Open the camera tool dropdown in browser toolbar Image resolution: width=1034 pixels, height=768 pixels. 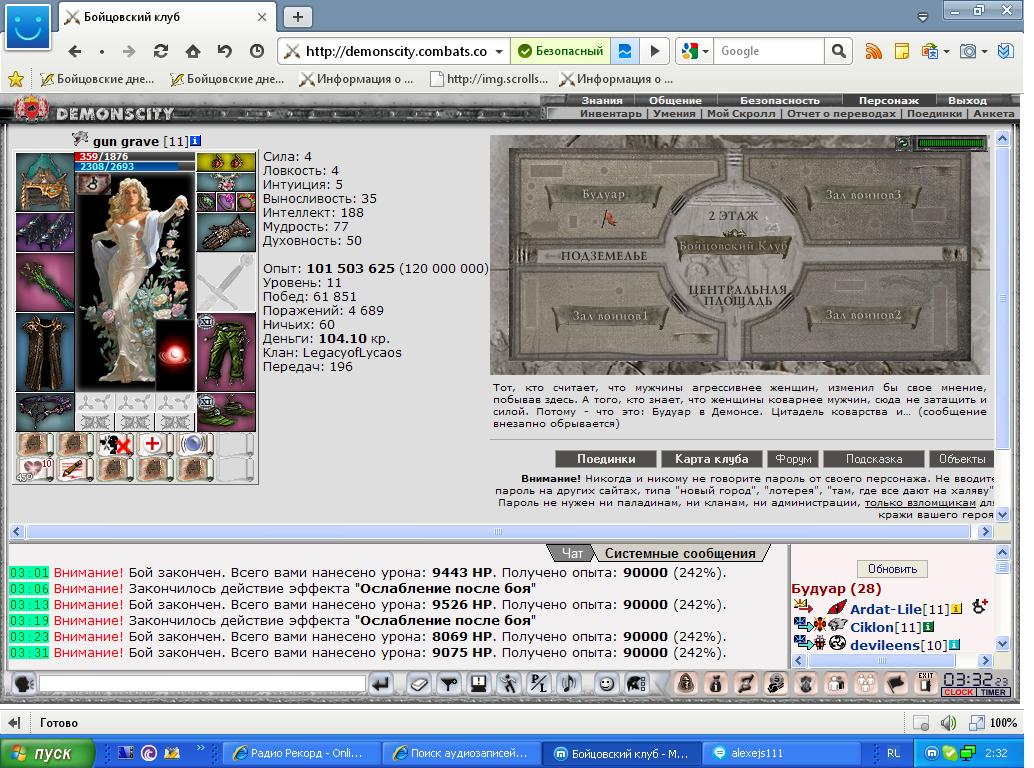click(985, 51)
